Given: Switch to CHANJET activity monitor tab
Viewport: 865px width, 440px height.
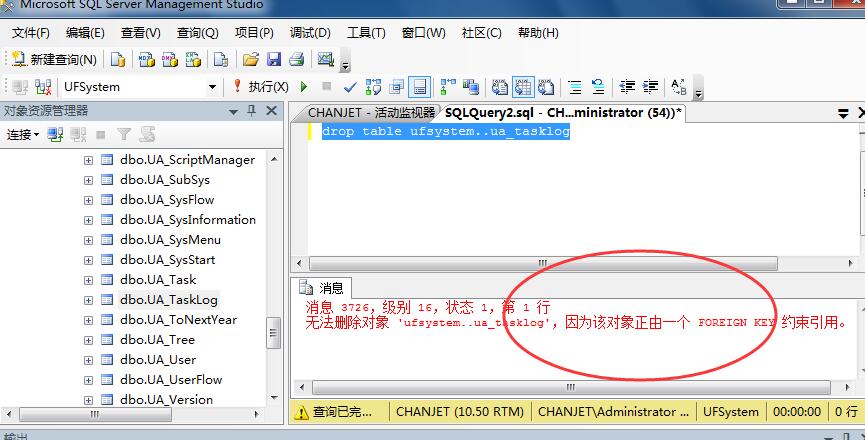Looking at the screenshot, I should tap(371, 113).
